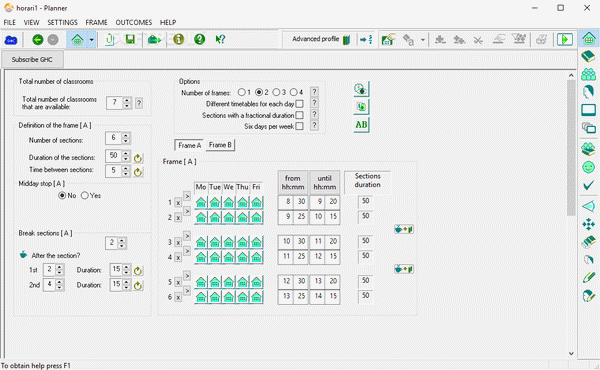Open the info icon in toolbar

(178, 39)
